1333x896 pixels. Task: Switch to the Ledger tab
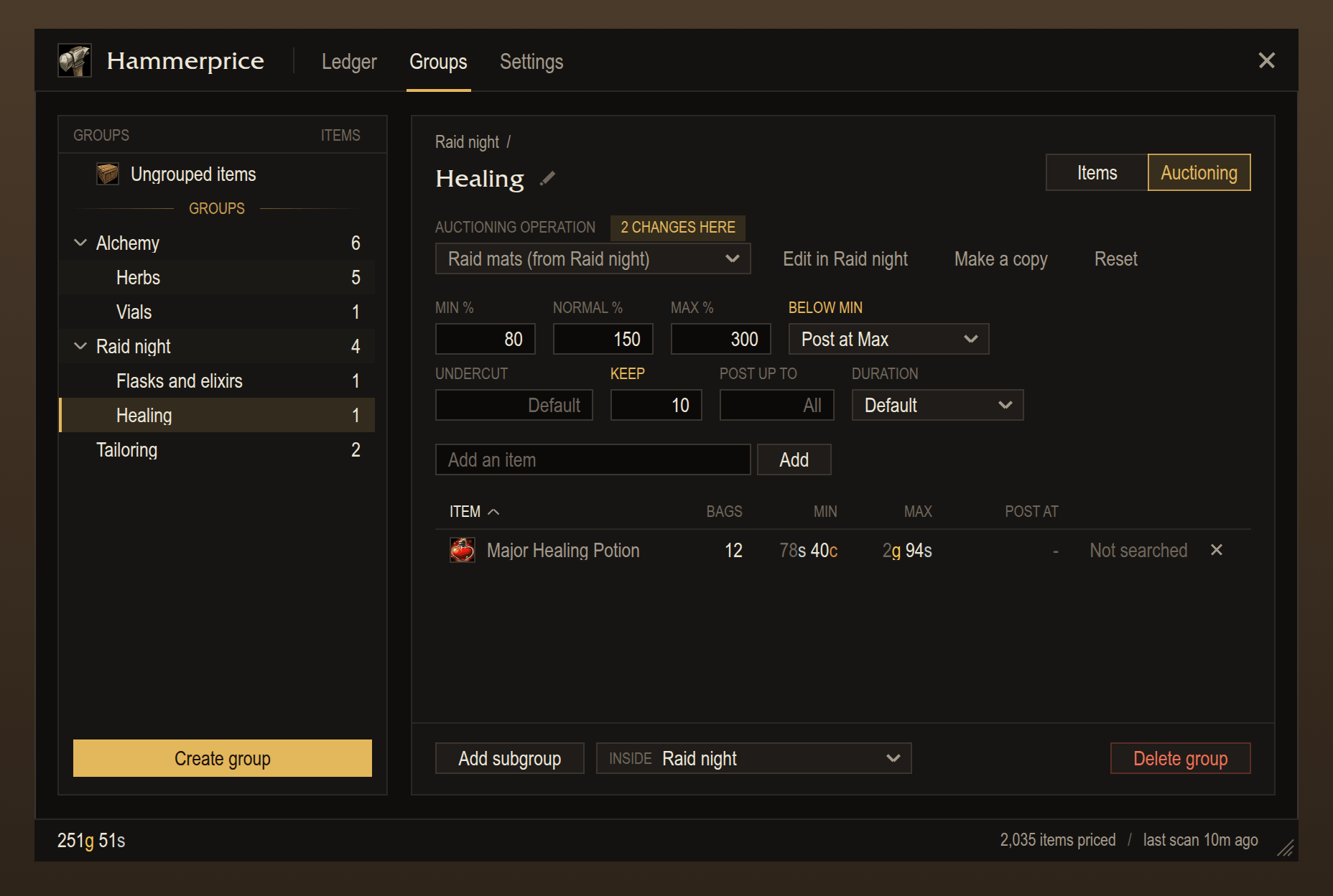pyautogui.click(x=349, y=62)
